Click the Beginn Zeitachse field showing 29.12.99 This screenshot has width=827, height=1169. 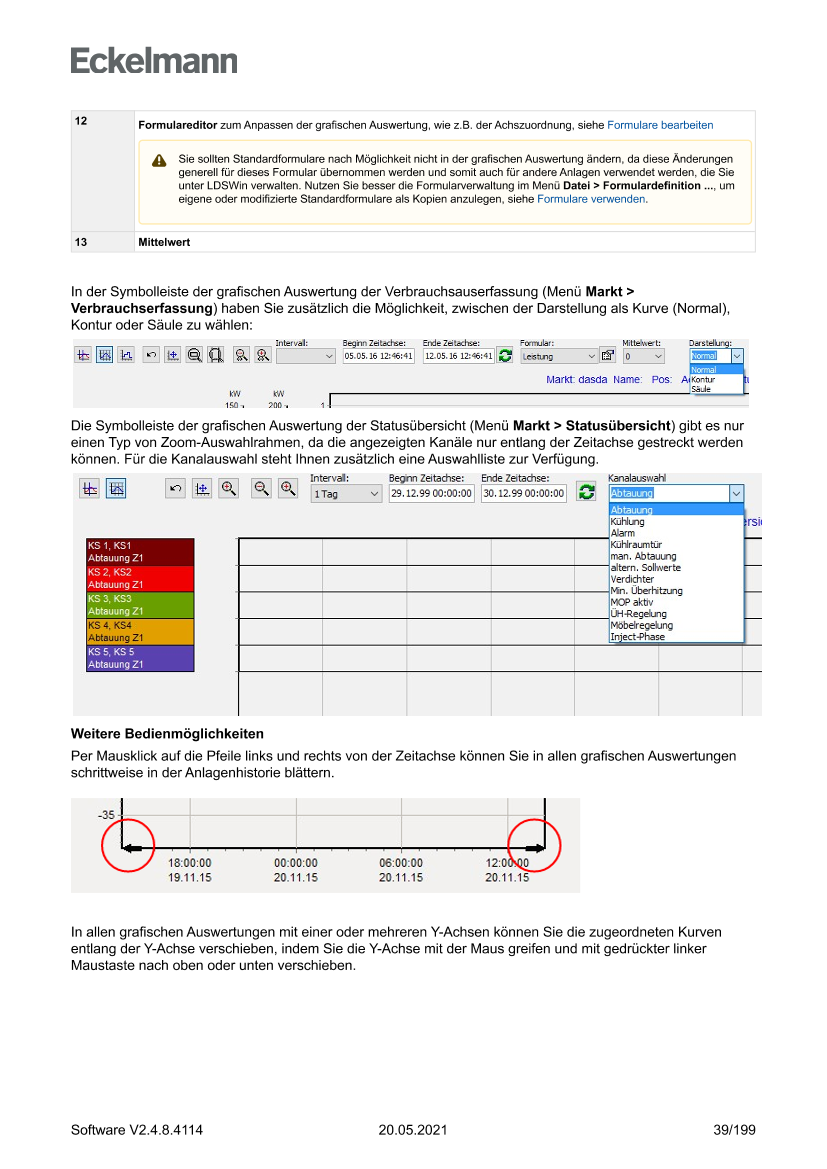pyautogui.click(x=431, y=494)
